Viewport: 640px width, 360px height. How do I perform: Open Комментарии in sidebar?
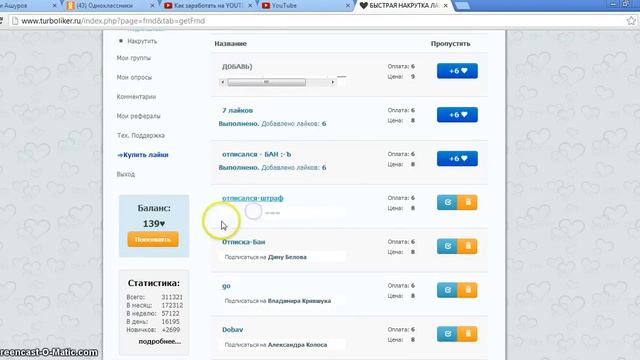pos(136,97)
